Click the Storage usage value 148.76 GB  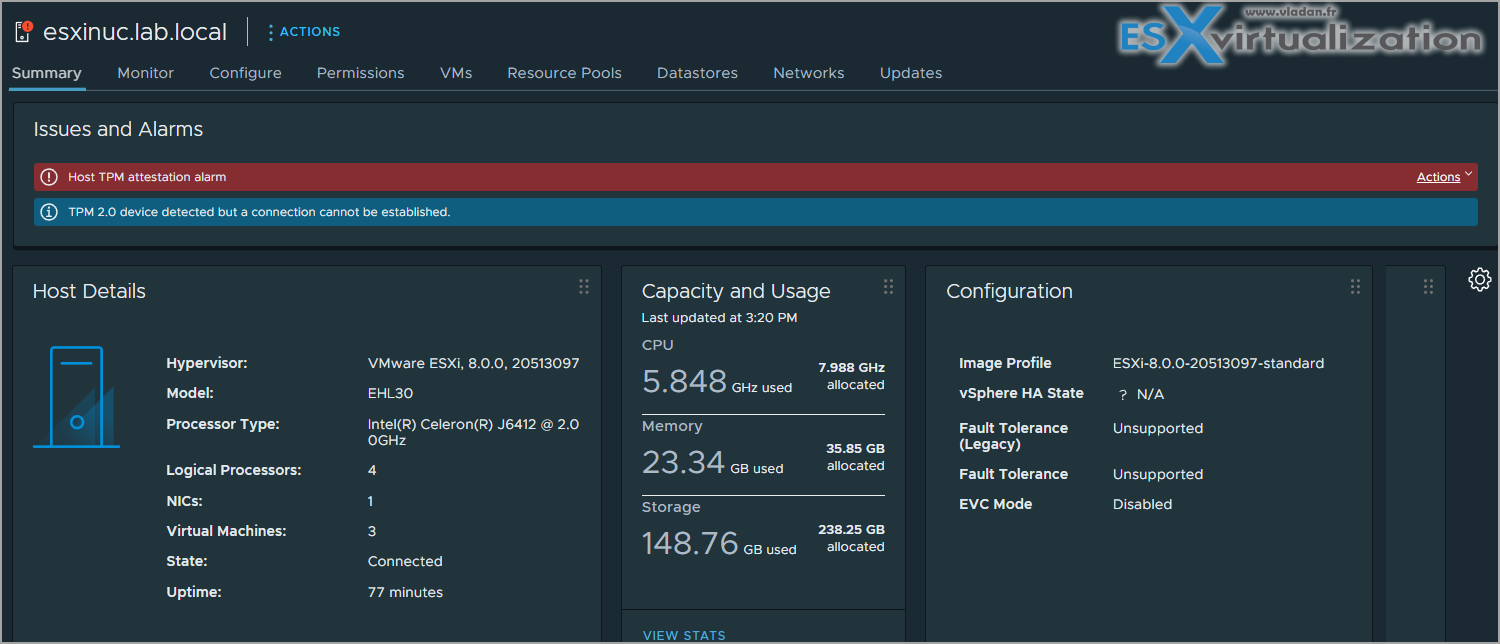719,543
